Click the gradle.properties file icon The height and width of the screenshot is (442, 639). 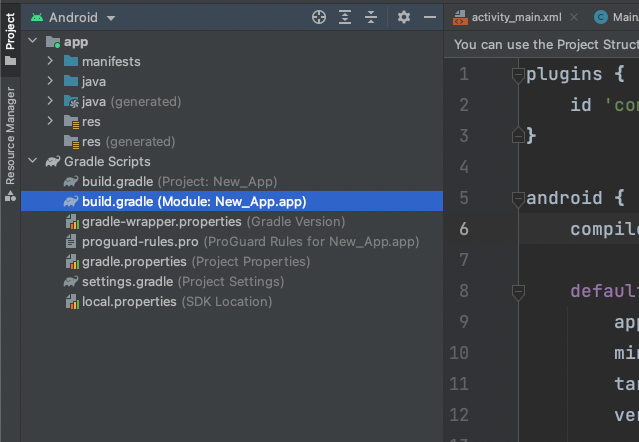click(x=72, y=262)
